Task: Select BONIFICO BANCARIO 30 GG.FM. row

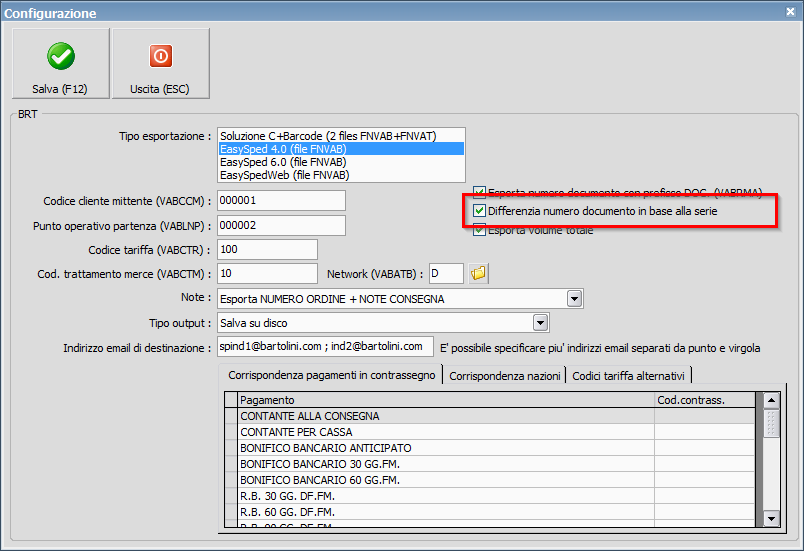Action: point(490,464)
